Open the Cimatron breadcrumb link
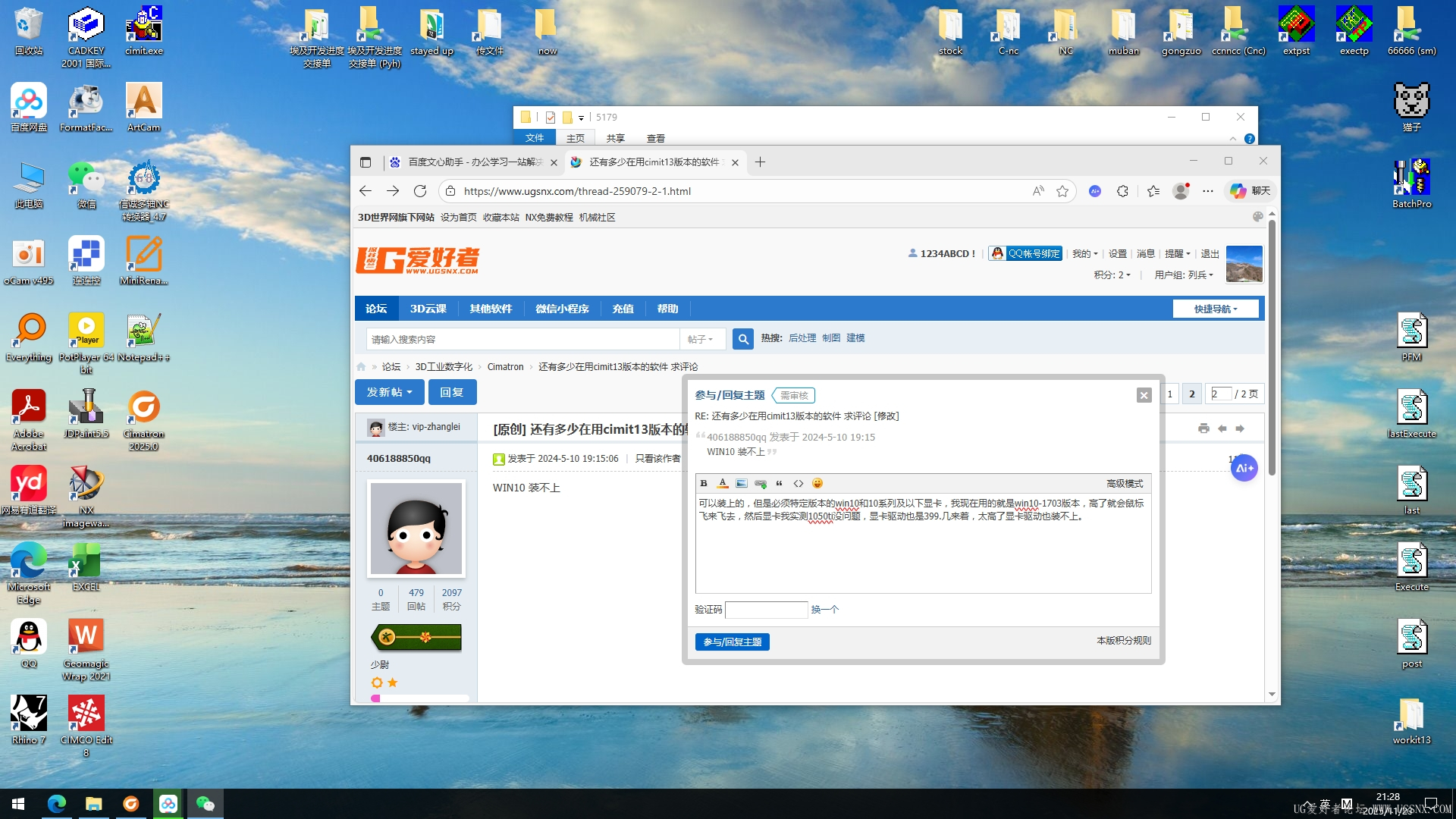 [x=505, y=366]
